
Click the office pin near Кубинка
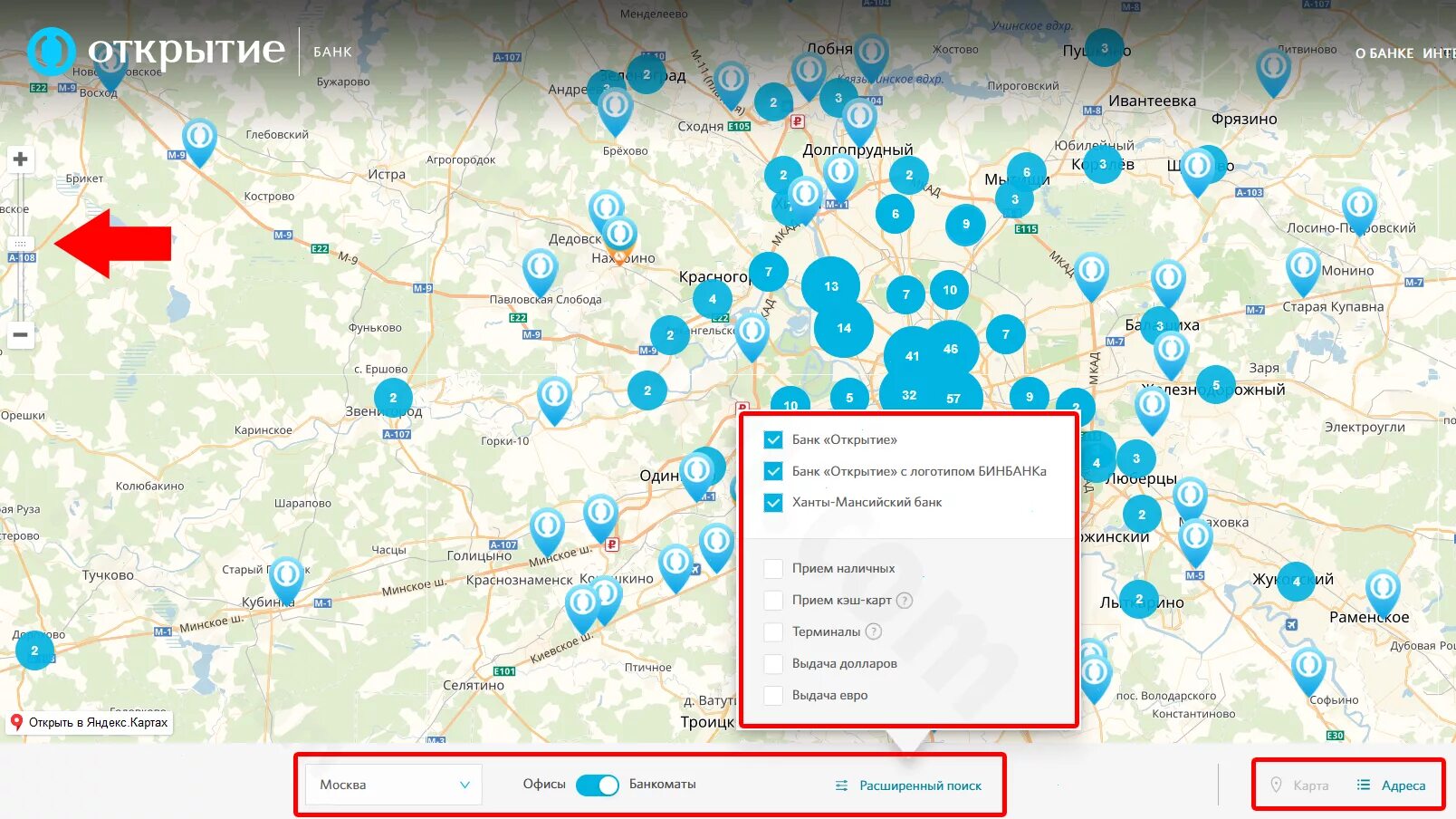tap(286, 580)
